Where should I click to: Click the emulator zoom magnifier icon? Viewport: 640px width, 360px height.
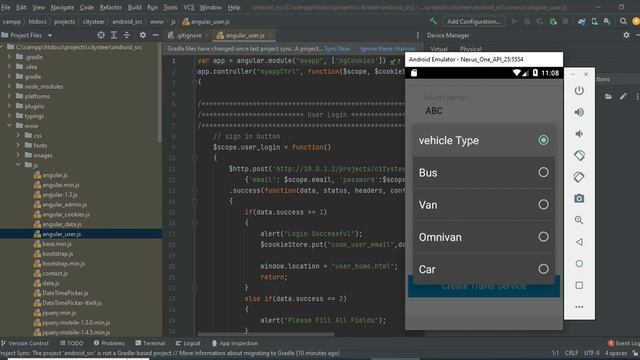point(579,220)
